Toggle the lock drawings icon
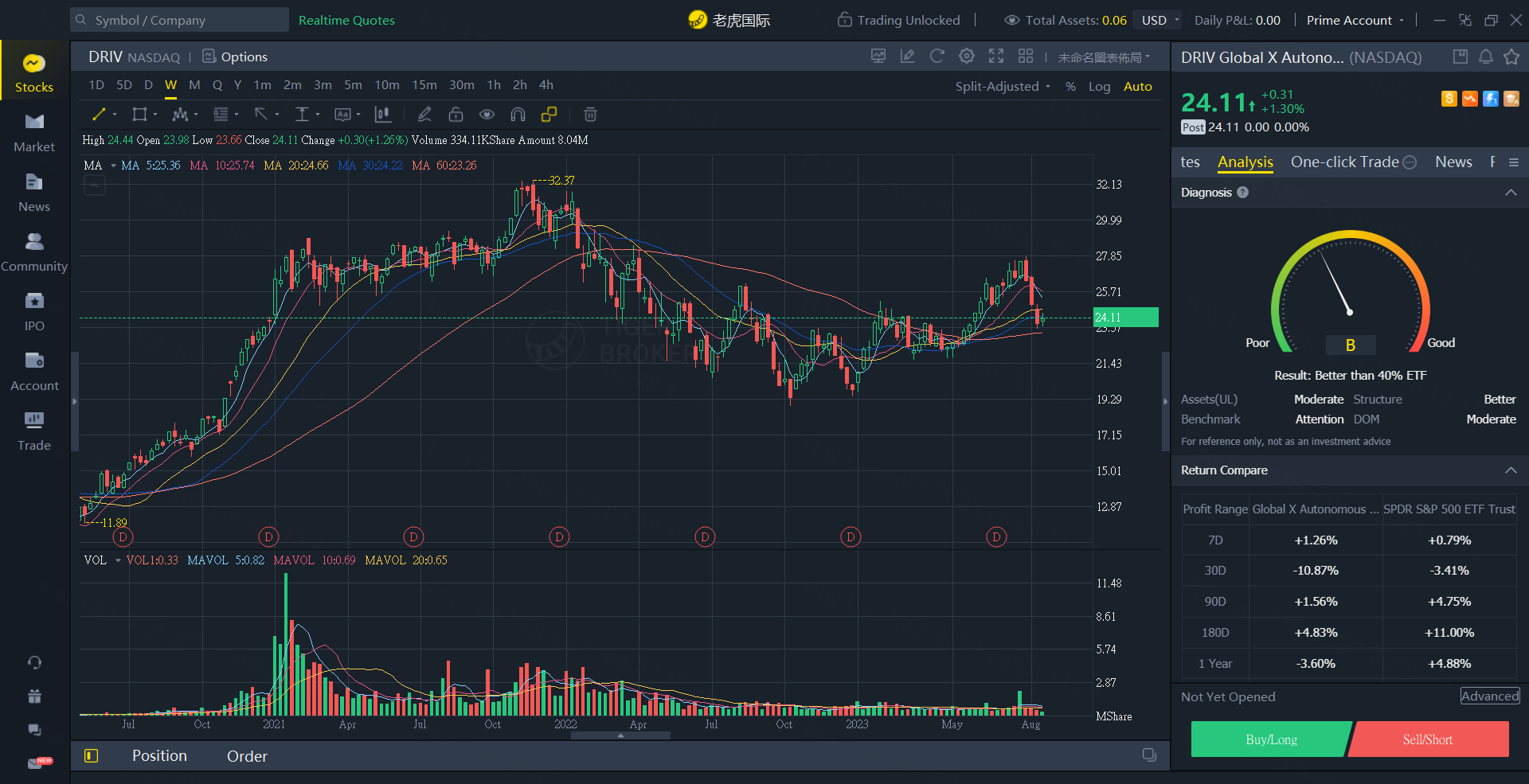 [x=456, y=115]
